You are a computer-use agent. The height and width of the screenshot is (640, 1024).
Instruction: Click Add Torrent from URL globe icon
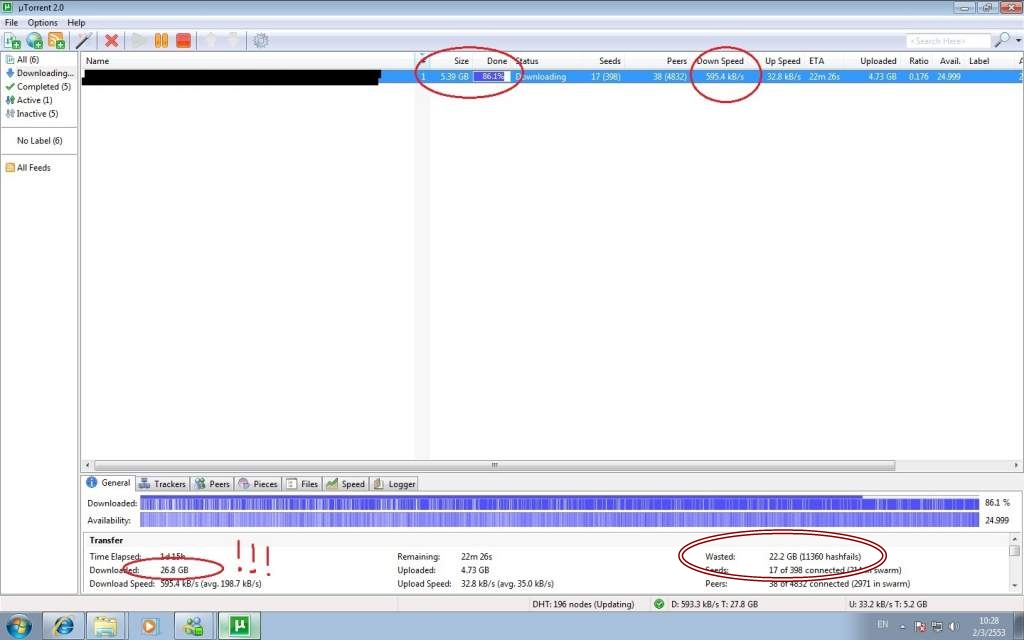pos(34,40)
